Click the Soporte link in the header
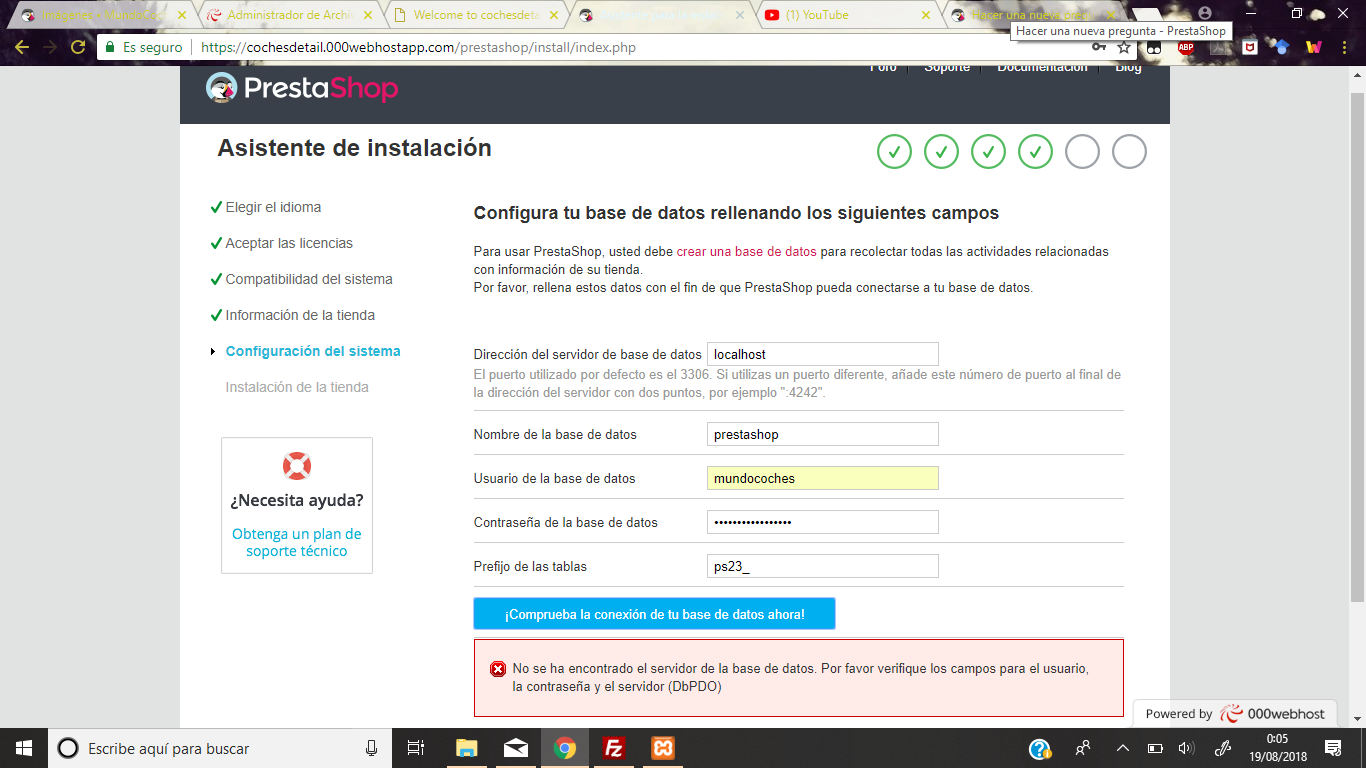 946,68
